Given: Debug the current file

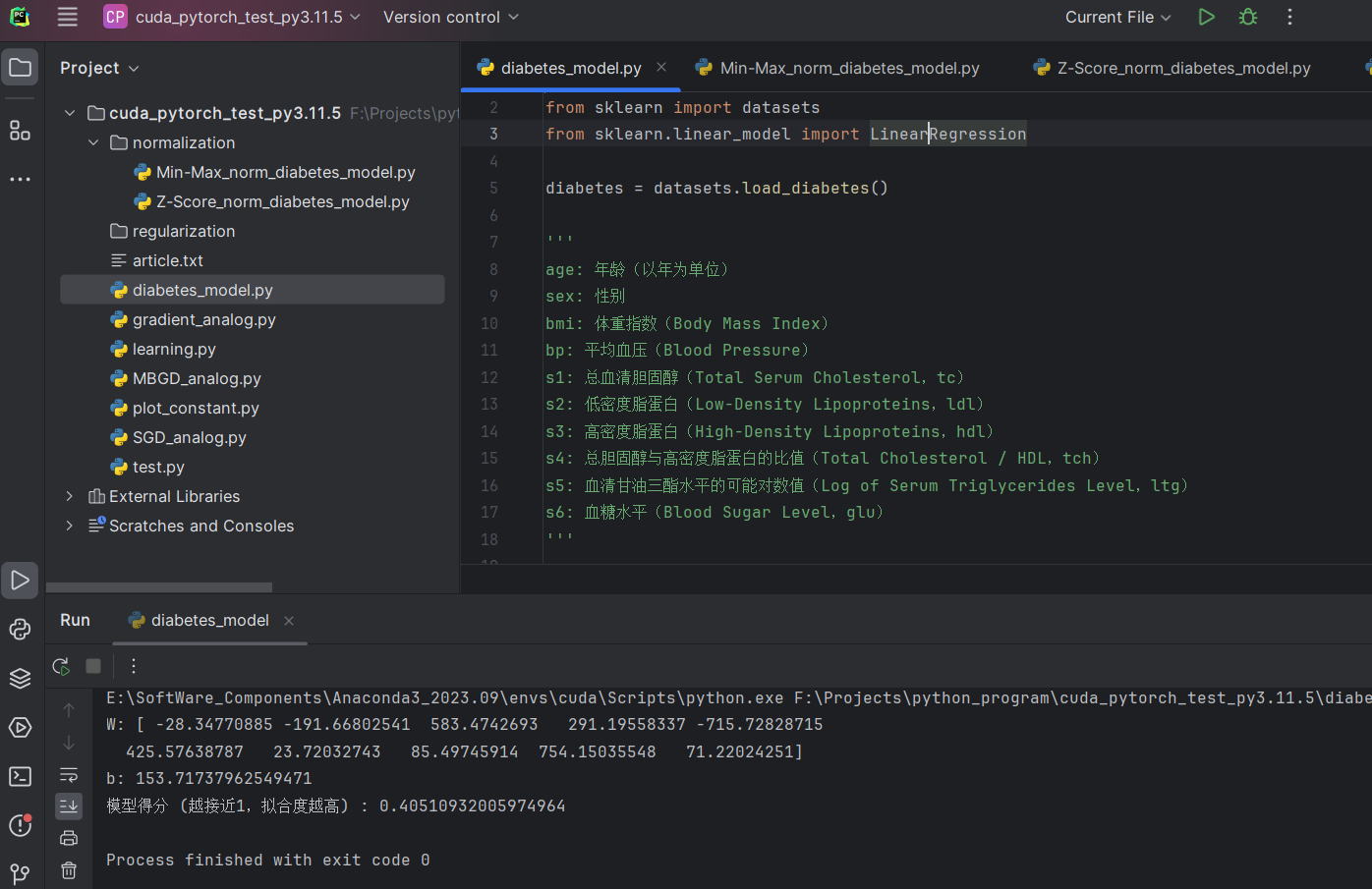Looking at the screenshot, I should 1248,17.
